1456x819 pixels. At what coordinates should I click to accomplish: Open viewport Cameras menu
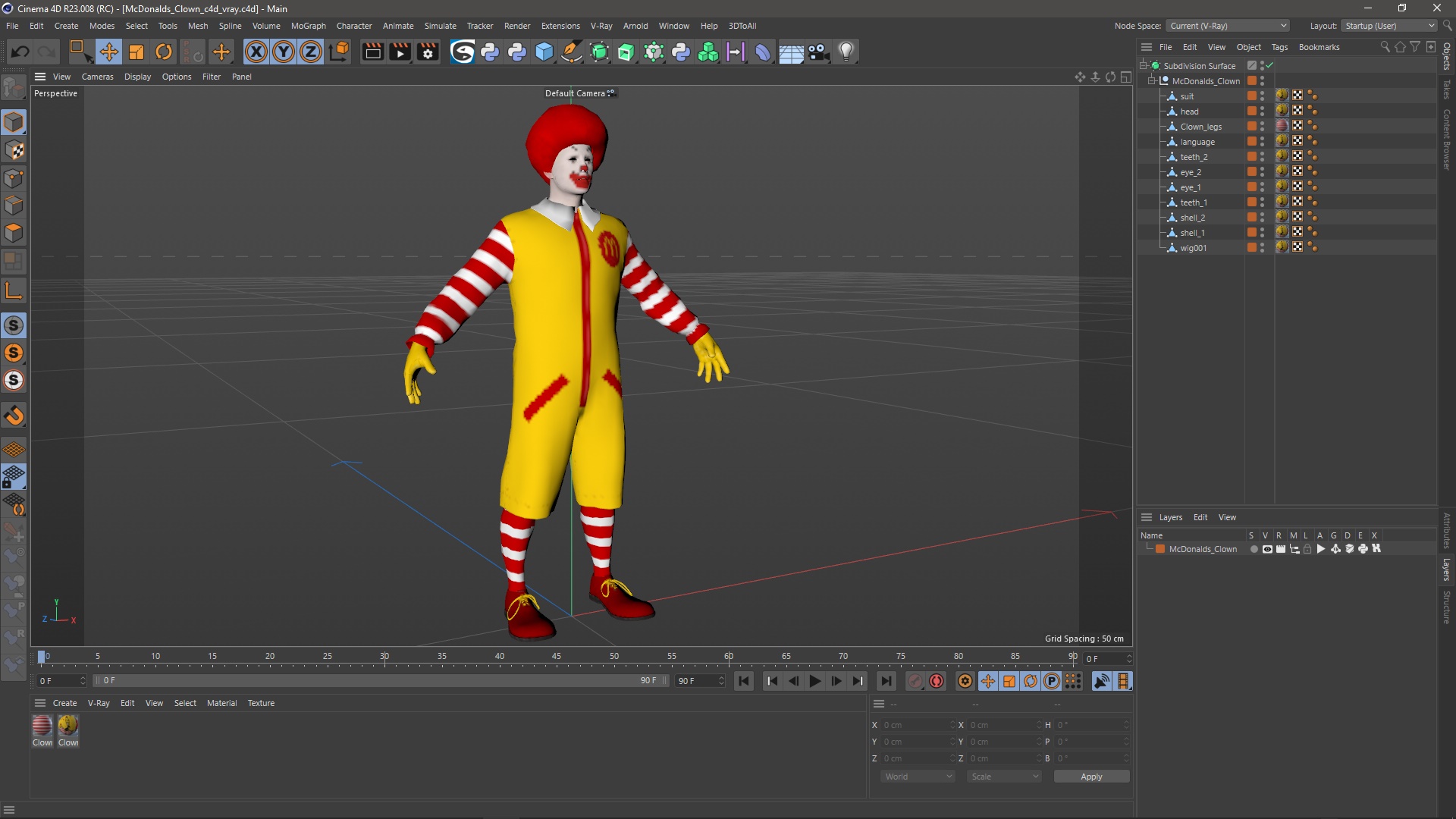click(97, 77)
